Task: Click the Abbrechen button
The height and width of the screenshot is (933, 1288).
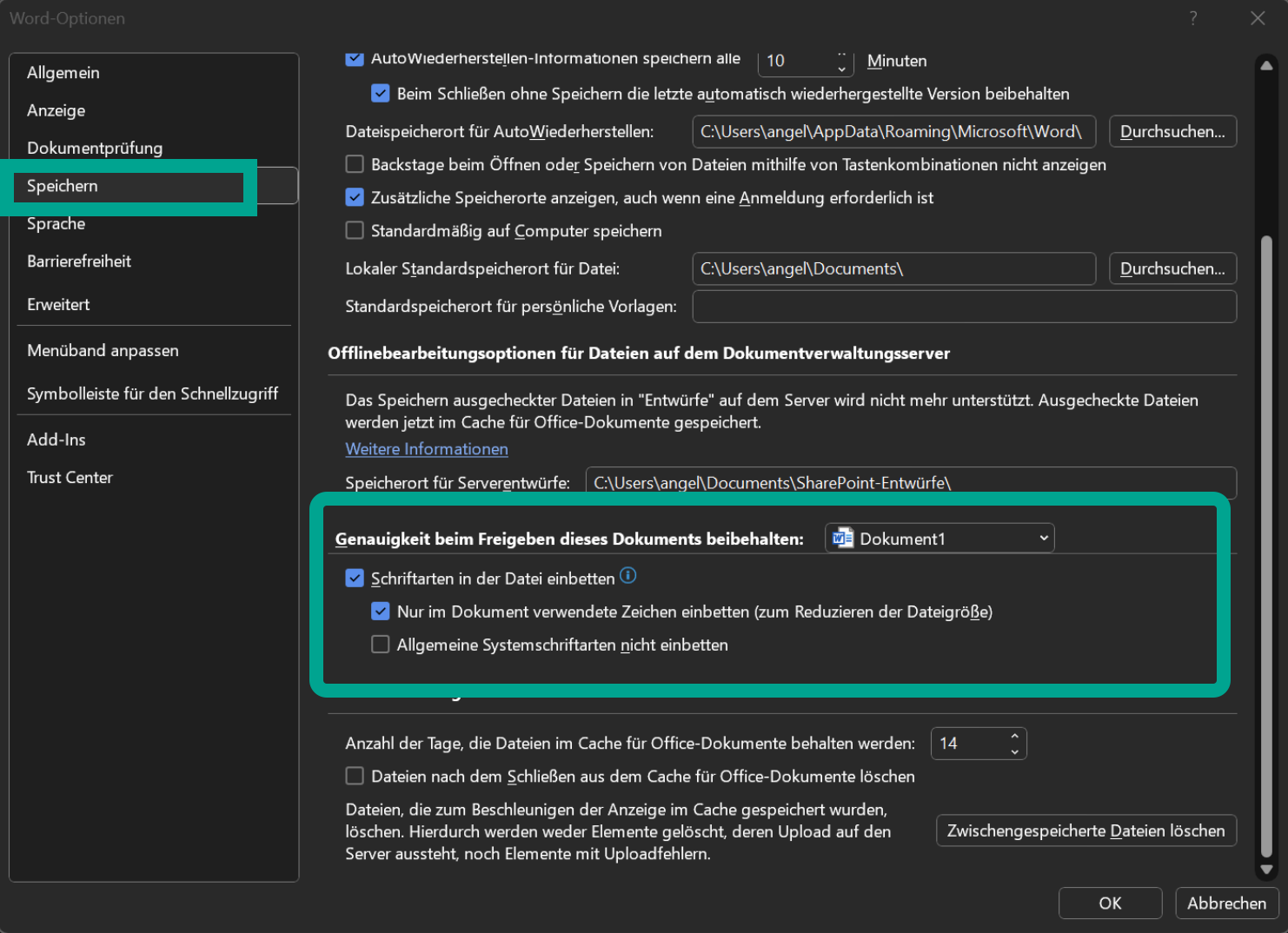Action: (x=1226, y=903)
